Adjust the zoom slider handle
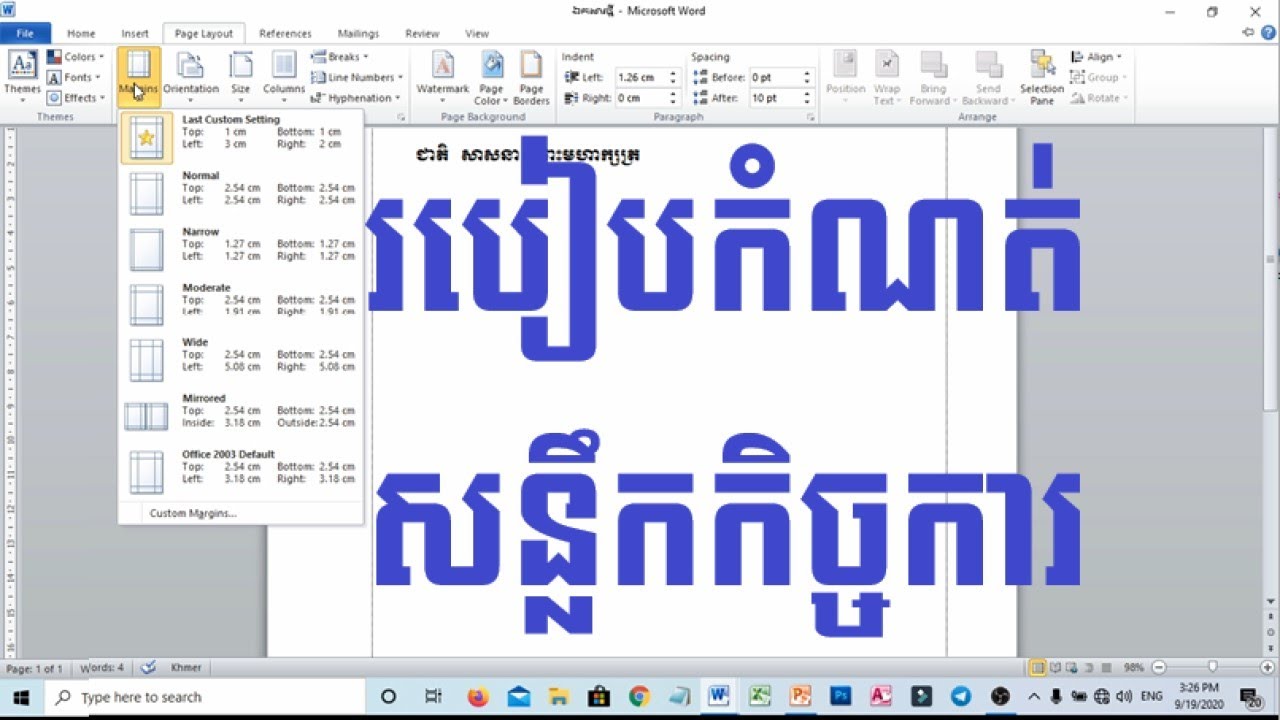Image resolution: width=1280 pixels, height=720 pixels. coord(1212,667)
